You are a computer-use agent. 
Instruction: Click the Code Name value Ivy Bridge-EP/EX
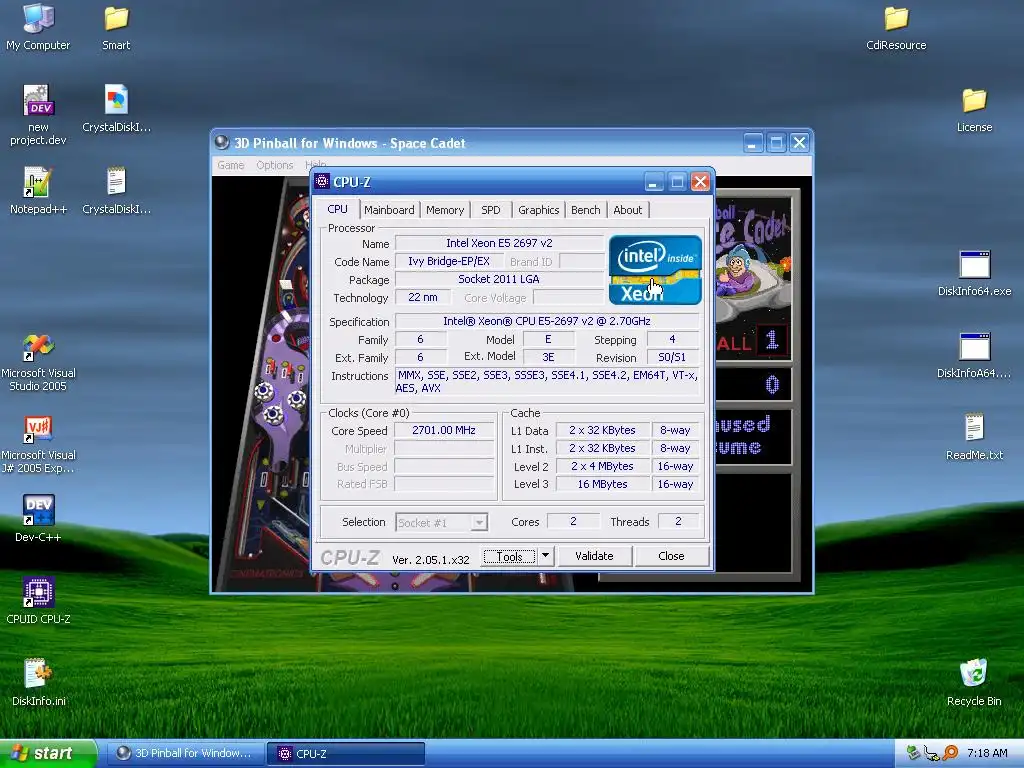(449, 261)
